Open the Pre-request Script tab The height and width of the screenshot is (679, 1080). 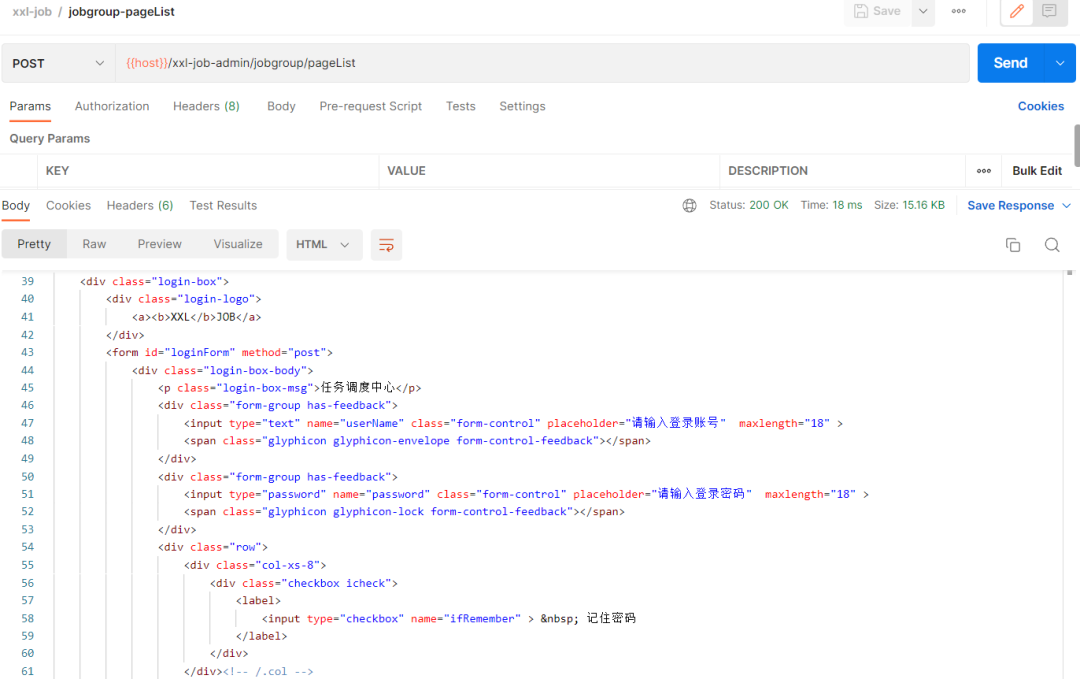[370, 106]
